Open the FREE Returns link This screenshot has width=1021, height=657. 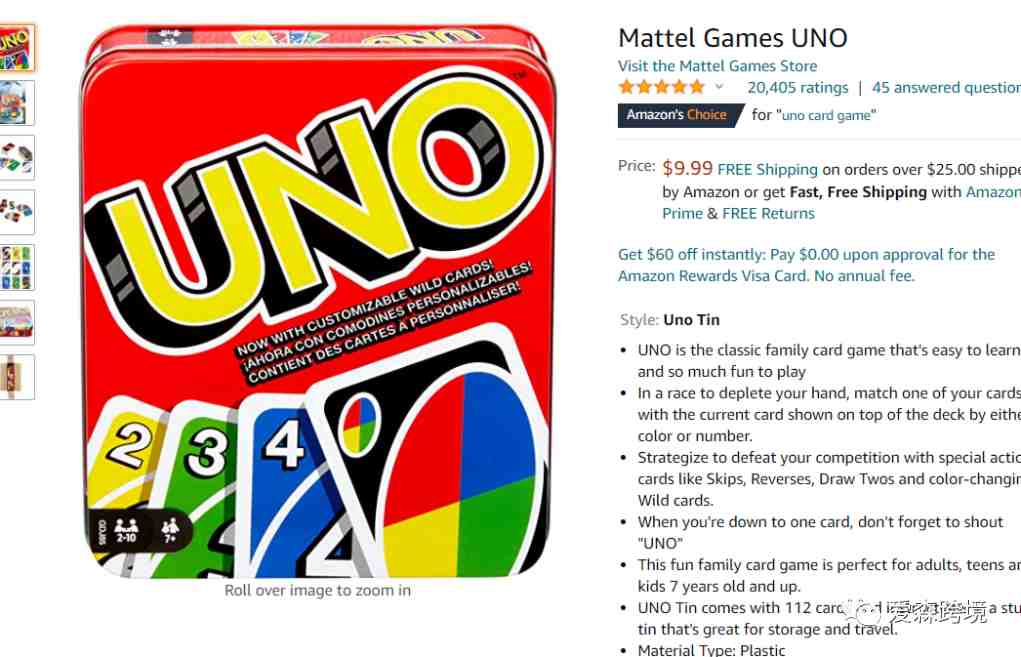pos(768,214)
